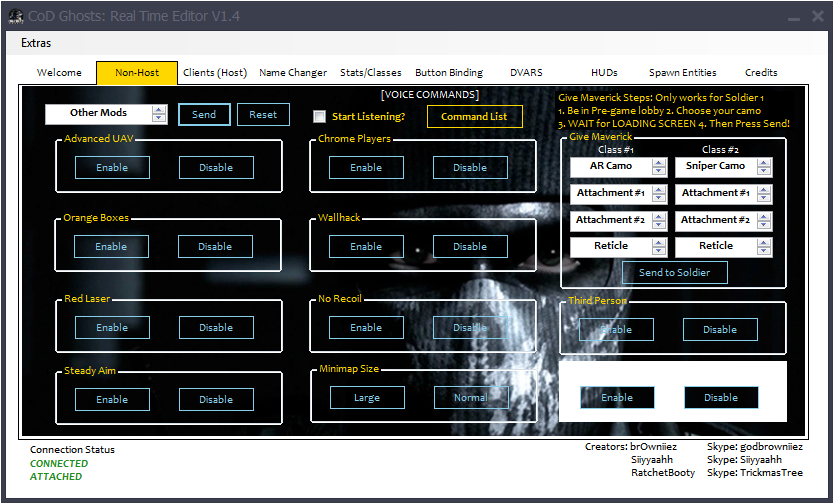The height and width of the screenshot is (503, 836).
Task: Switch to the Name Changer tab
Action: [x=293, y=73]
